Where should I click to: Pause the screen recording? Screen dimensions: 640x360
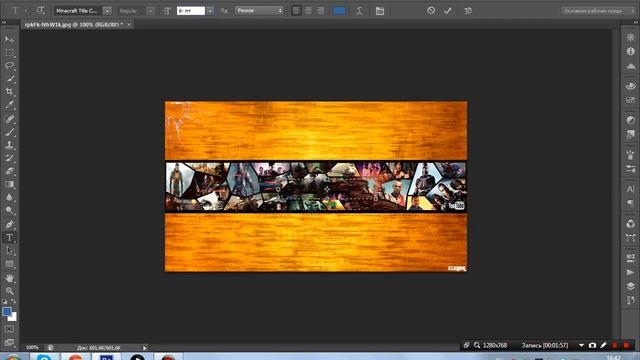tap(615, 345)
